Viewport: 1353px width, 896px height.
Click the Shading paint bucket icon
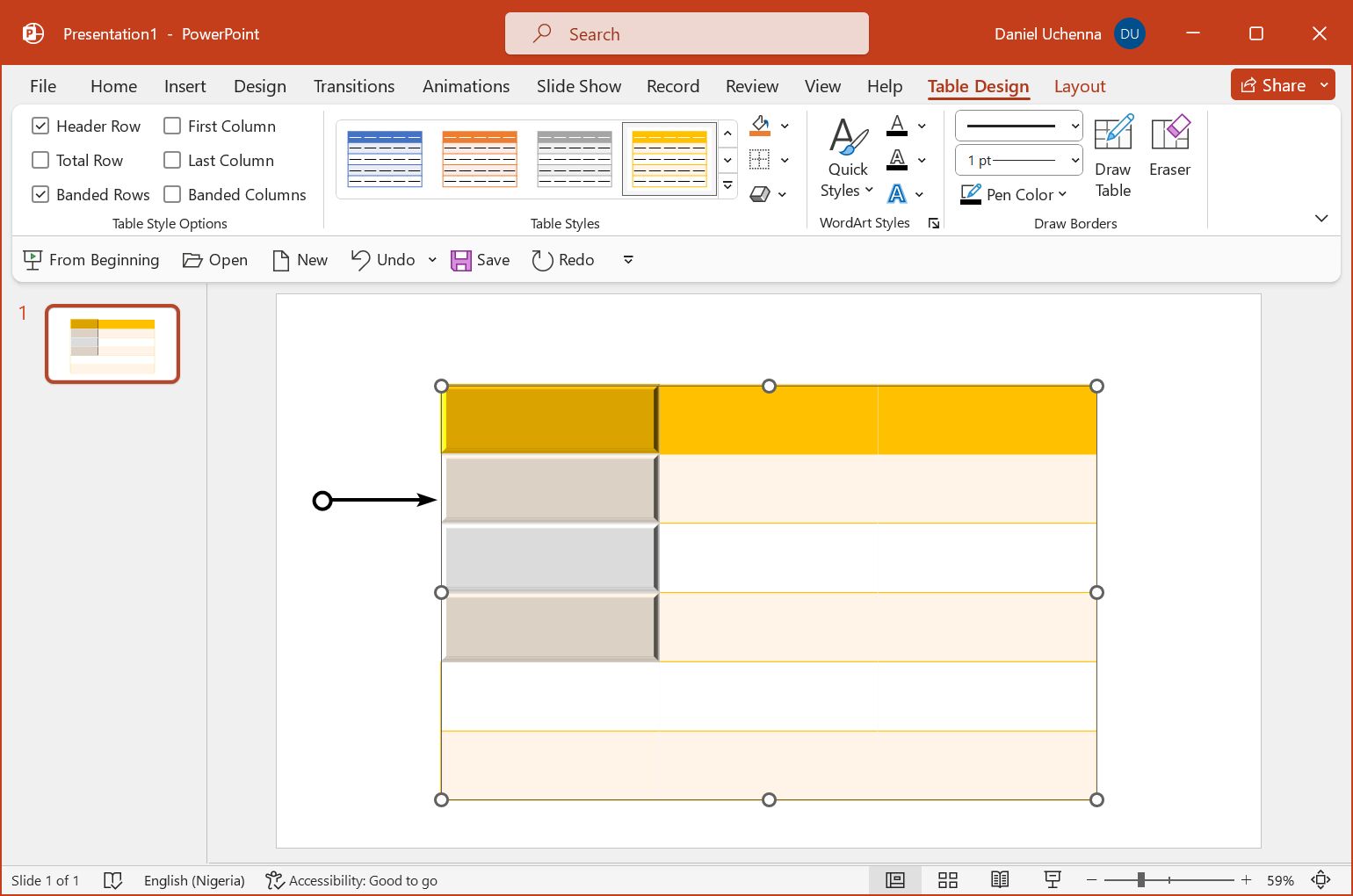coord(760,126)
